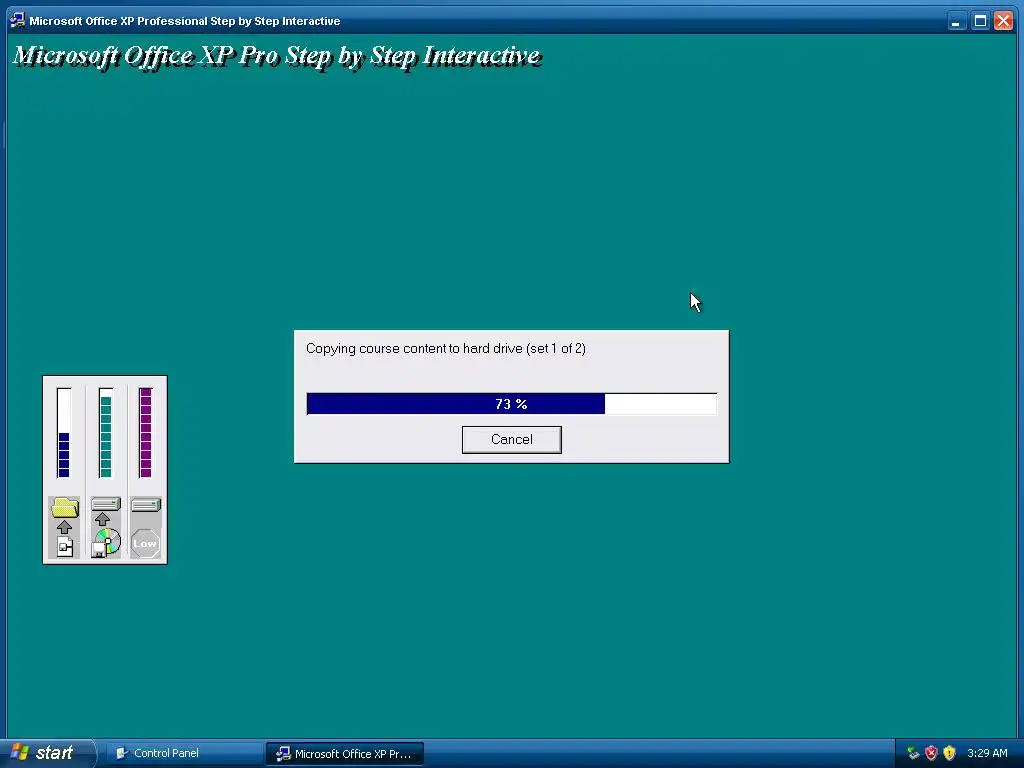Click the up arrow above the CD icon
The width and height of the screenshot is (1024, 768).
(x=102, y=519)
